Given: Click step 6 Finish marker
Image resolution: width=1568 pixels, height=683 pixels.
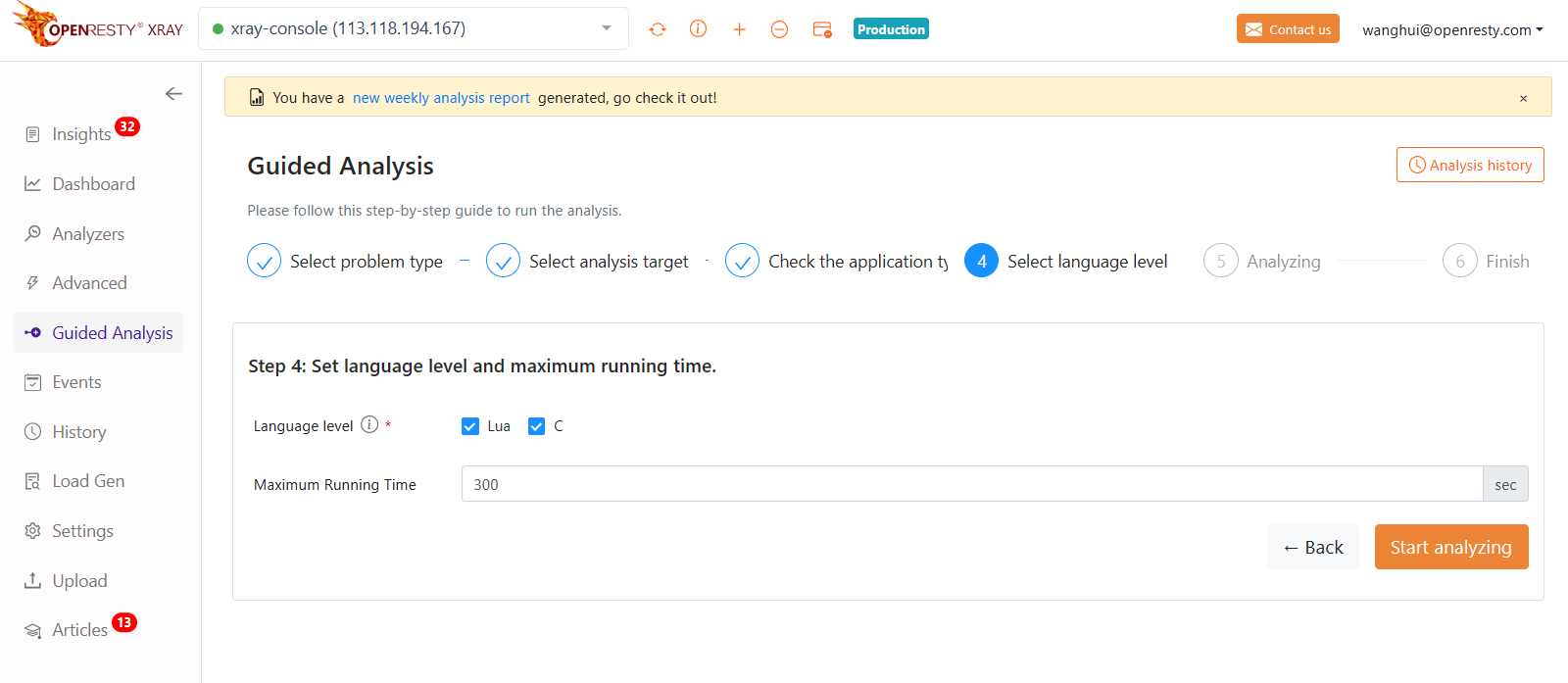Looking at the screenshot, I should point(1459,261).
